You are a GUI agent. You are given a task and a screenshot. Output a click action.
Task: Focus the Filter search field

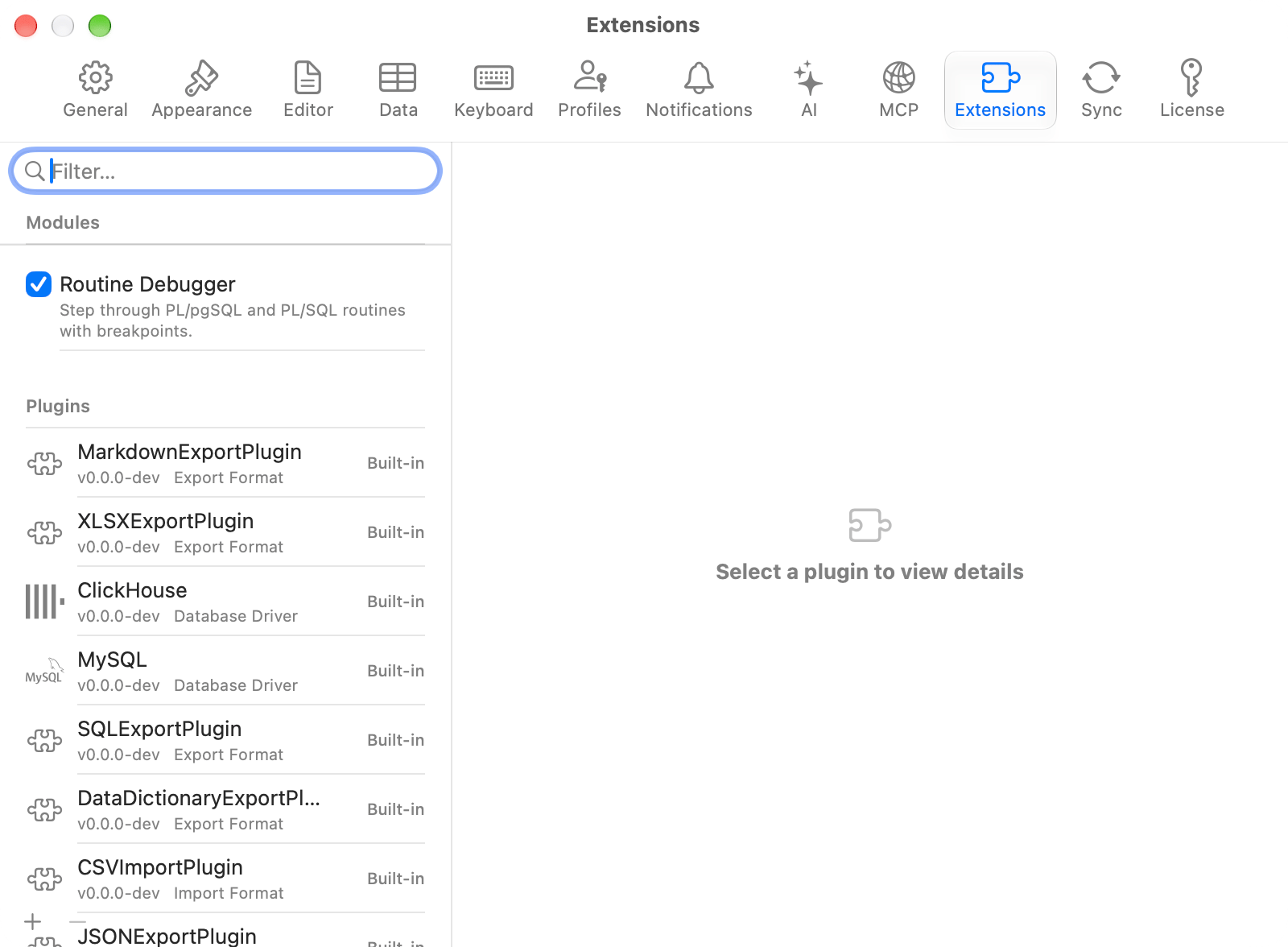[225, 171]
